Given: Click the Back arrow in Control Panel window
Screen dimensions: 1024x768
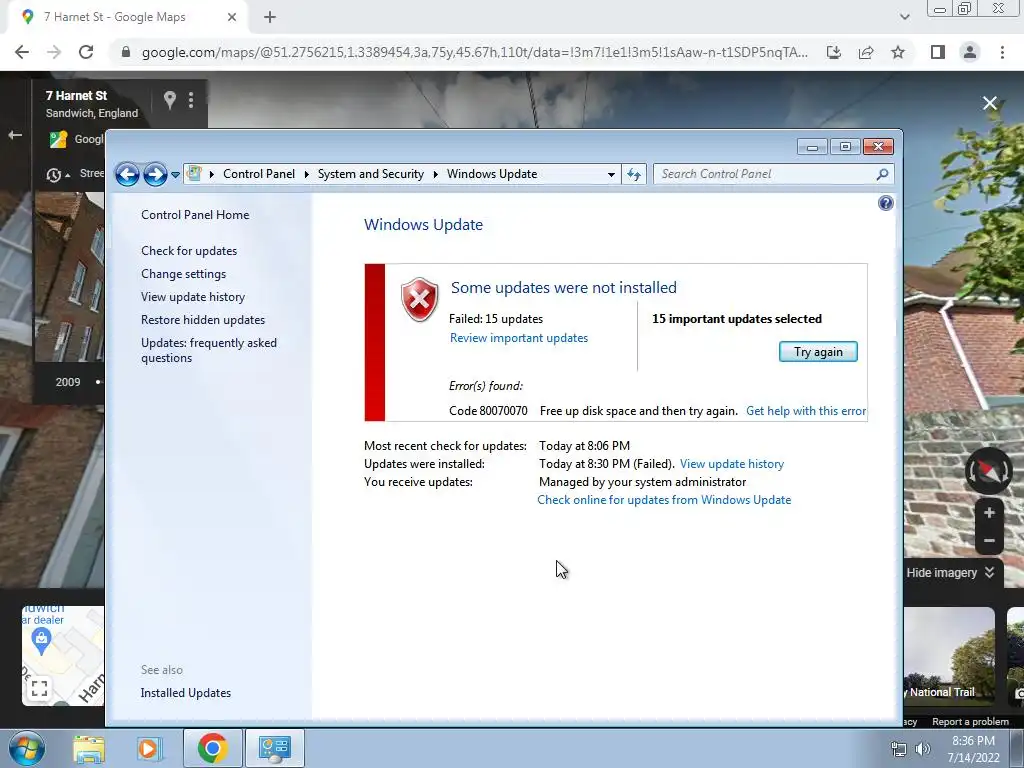Looking at the screenshot, I should pyautogui.click(x=127, y=174).
